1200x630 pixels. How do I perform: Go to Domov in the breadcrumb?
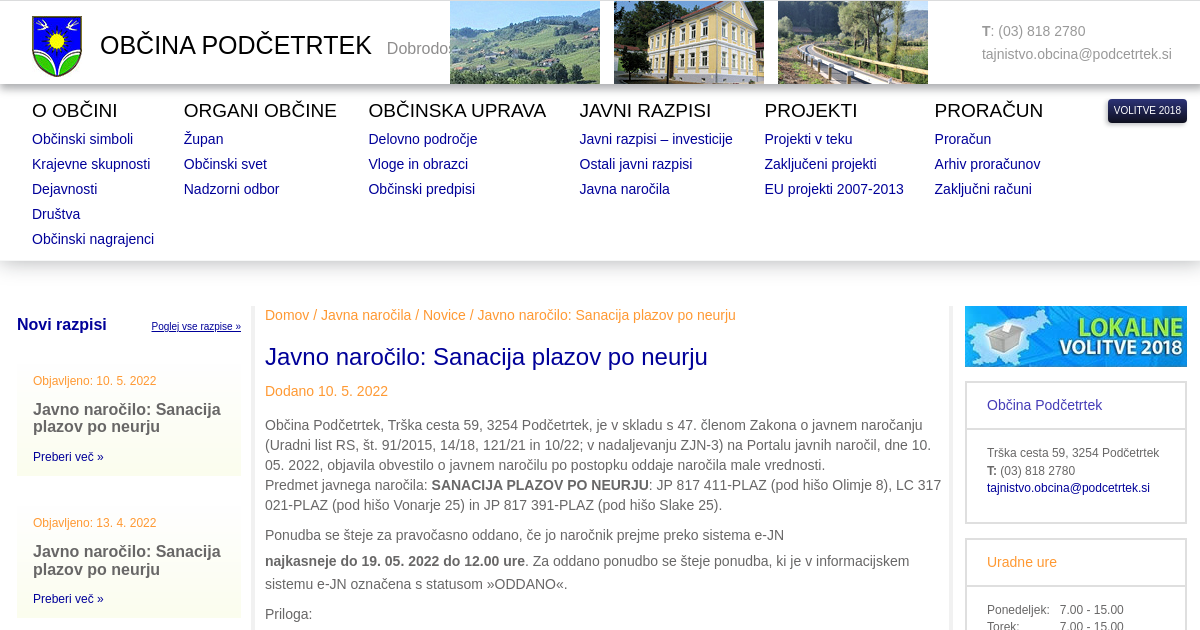pos(287,315)
